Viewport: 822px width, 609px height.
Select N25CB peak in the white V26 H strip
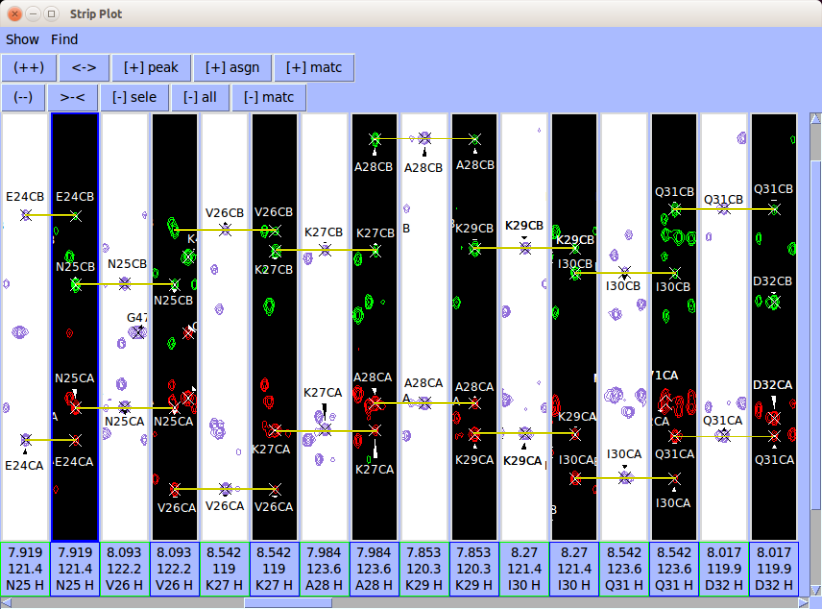click(x=125, y=284)
